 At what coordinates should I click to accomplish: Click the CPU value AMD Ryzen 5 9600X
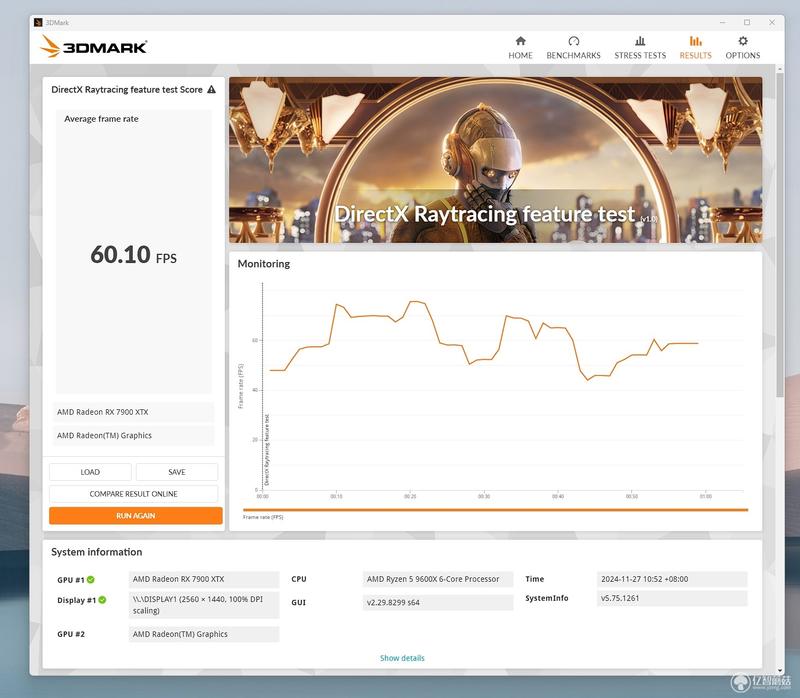[x=438, y=579]
